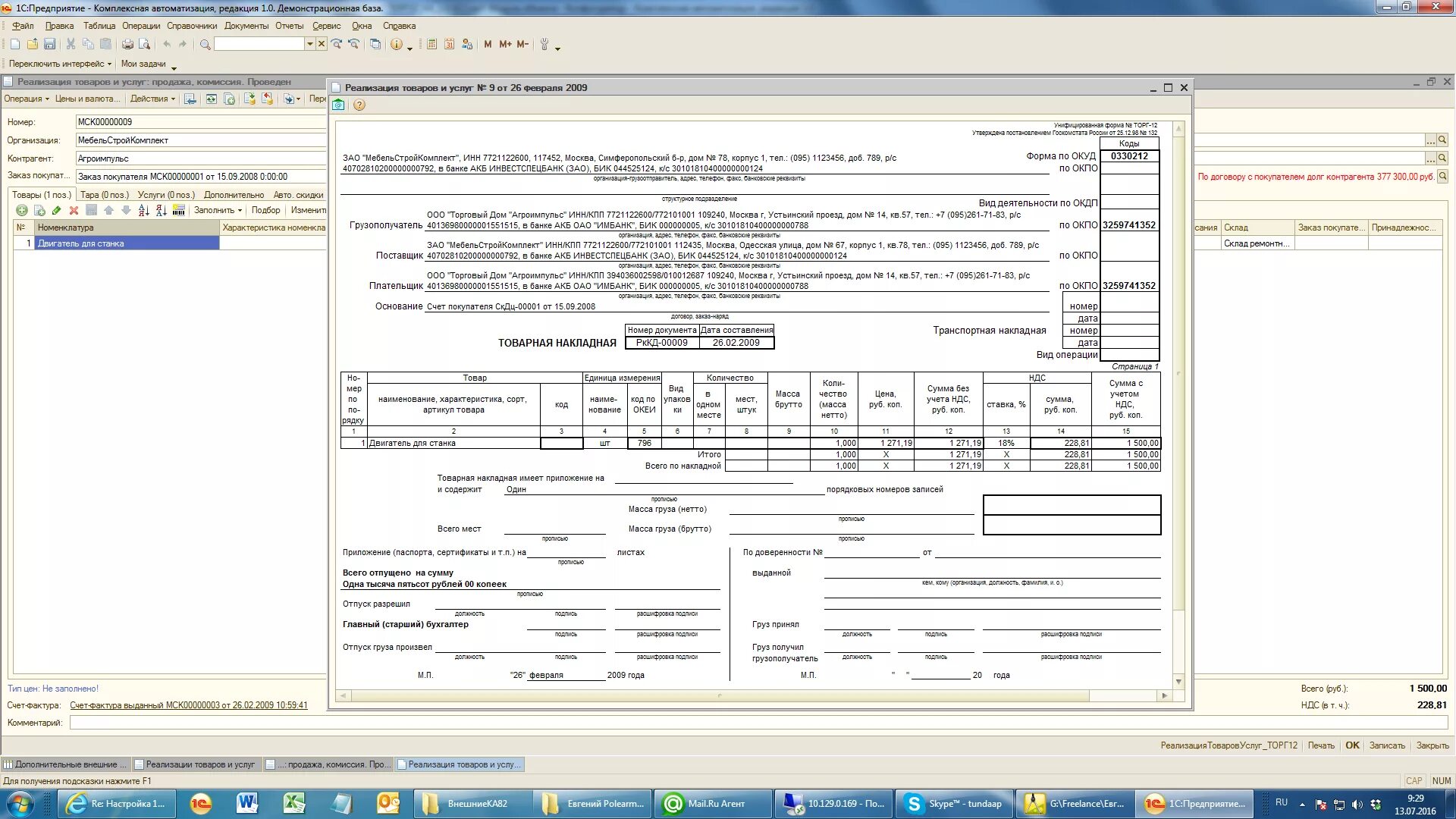Sort goods table descending Я-А
This screenshot has width=1456, height=819.
[x=161, y=210]
